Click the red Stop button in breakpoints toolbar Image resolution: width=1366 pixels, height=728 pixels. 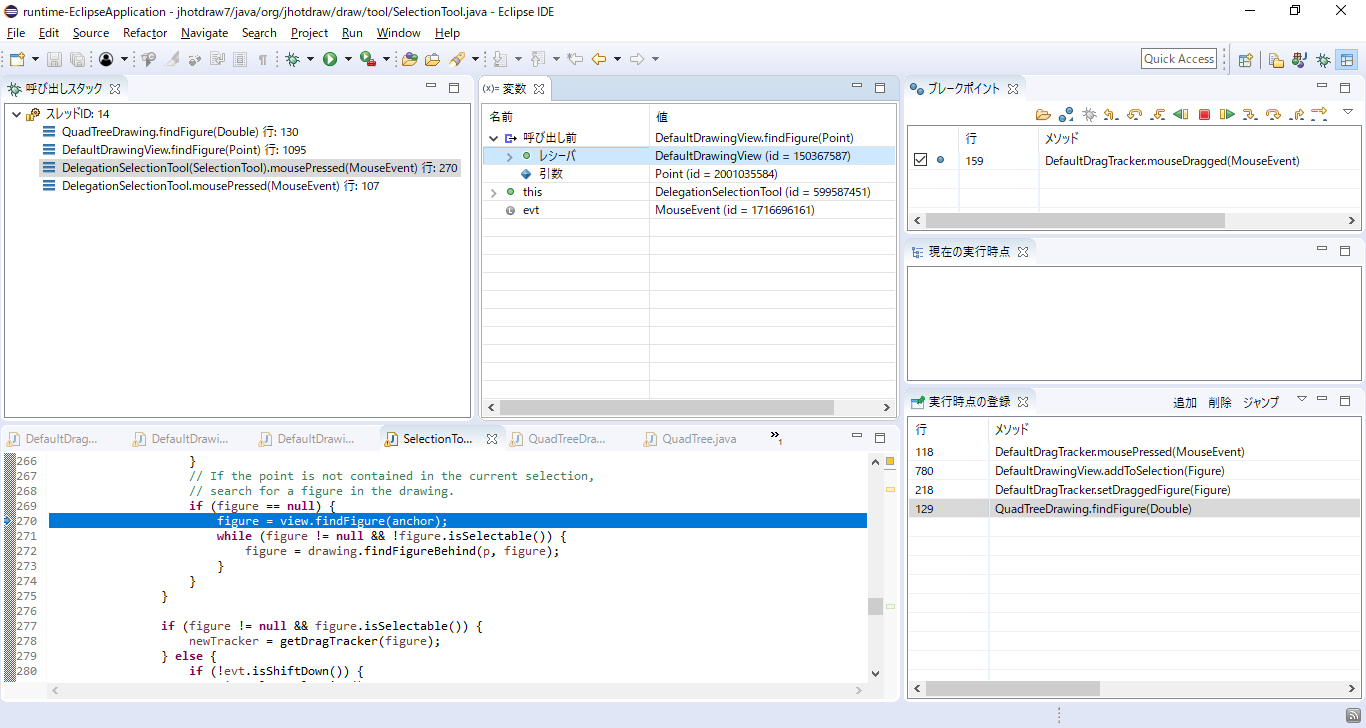click(1204, 114)
